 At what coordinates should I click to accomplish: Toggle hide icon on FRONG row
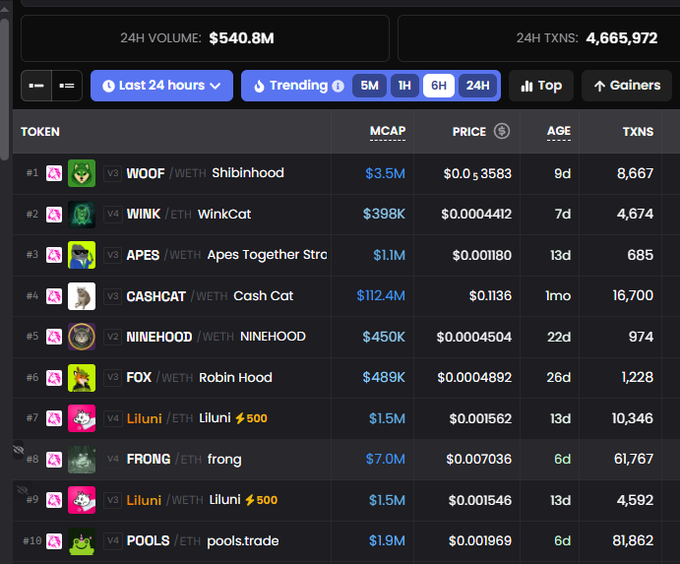(19, 450)
